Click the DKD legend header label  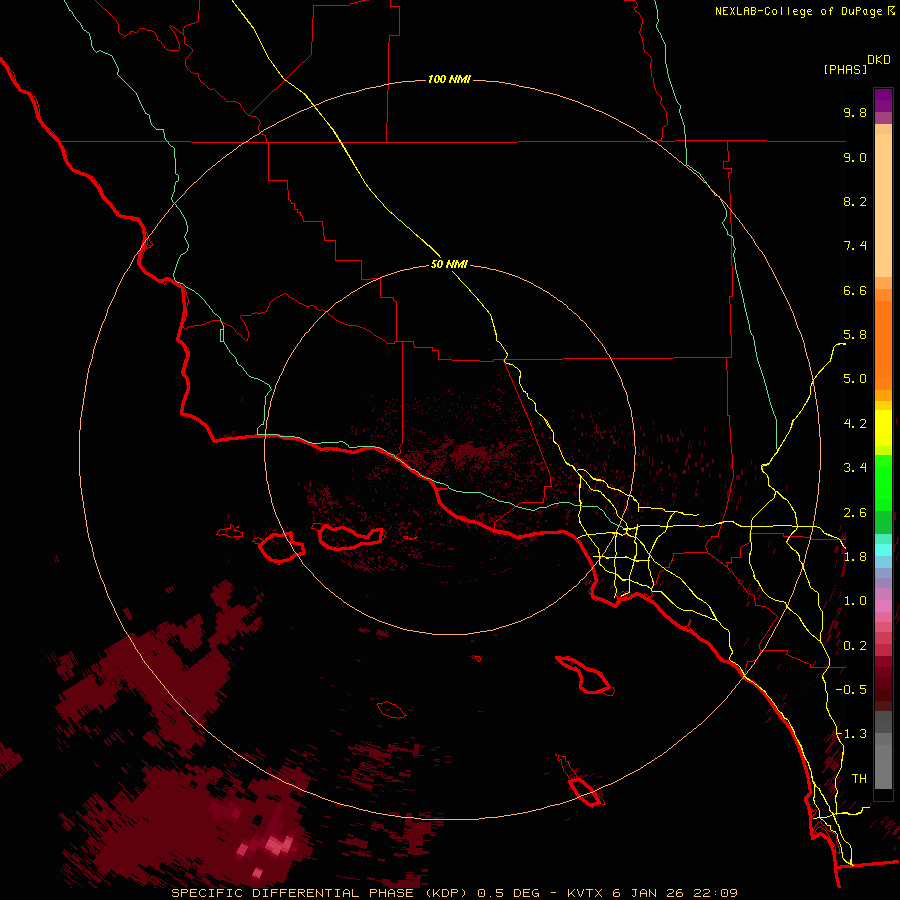click(878, 60)
